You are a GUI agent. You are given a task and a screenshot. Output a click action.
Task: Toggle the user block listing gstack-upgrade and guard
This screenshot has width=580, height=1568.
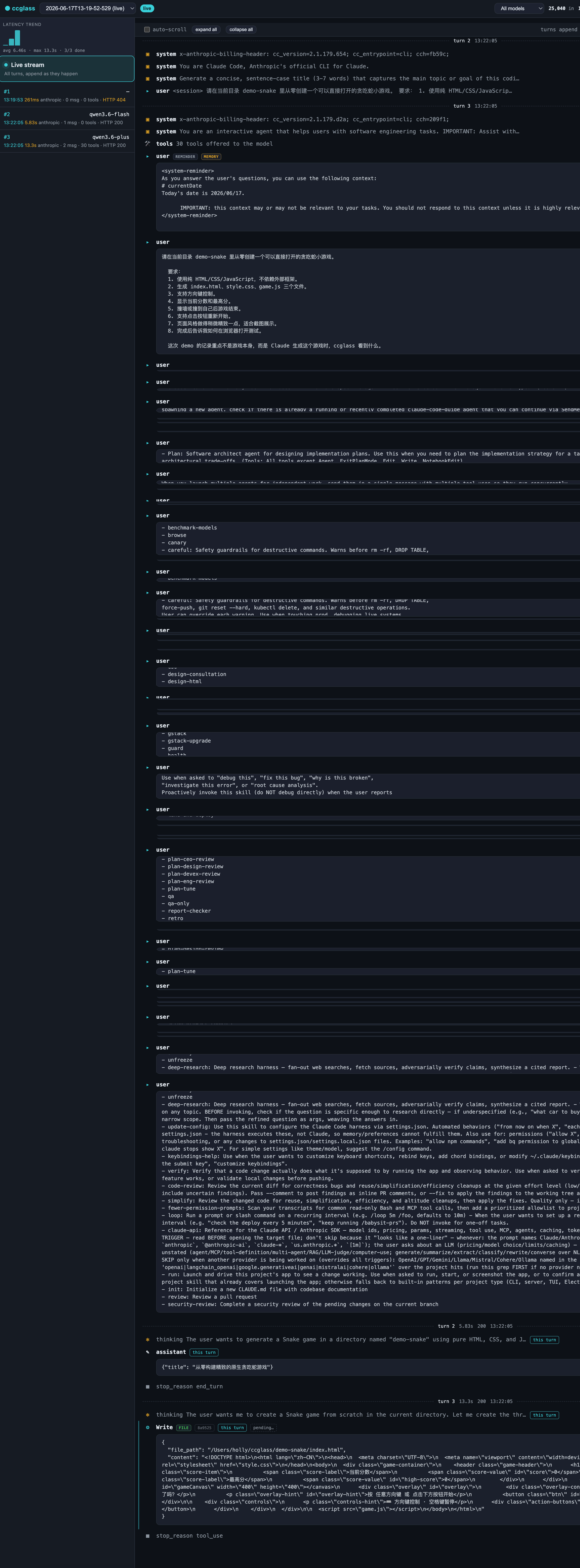pos(147,726)
